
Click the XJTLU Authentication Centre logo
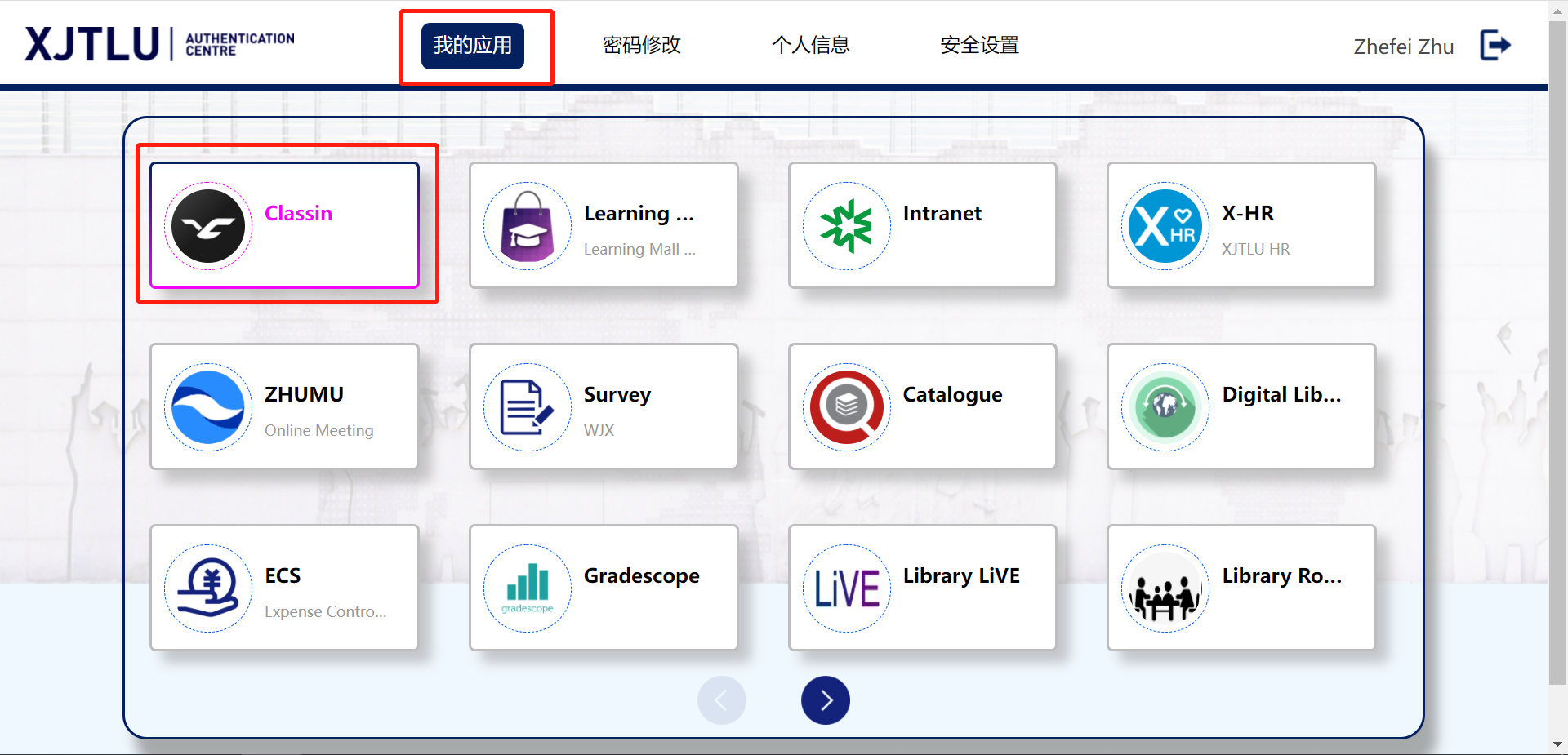(x=160, y=44)
